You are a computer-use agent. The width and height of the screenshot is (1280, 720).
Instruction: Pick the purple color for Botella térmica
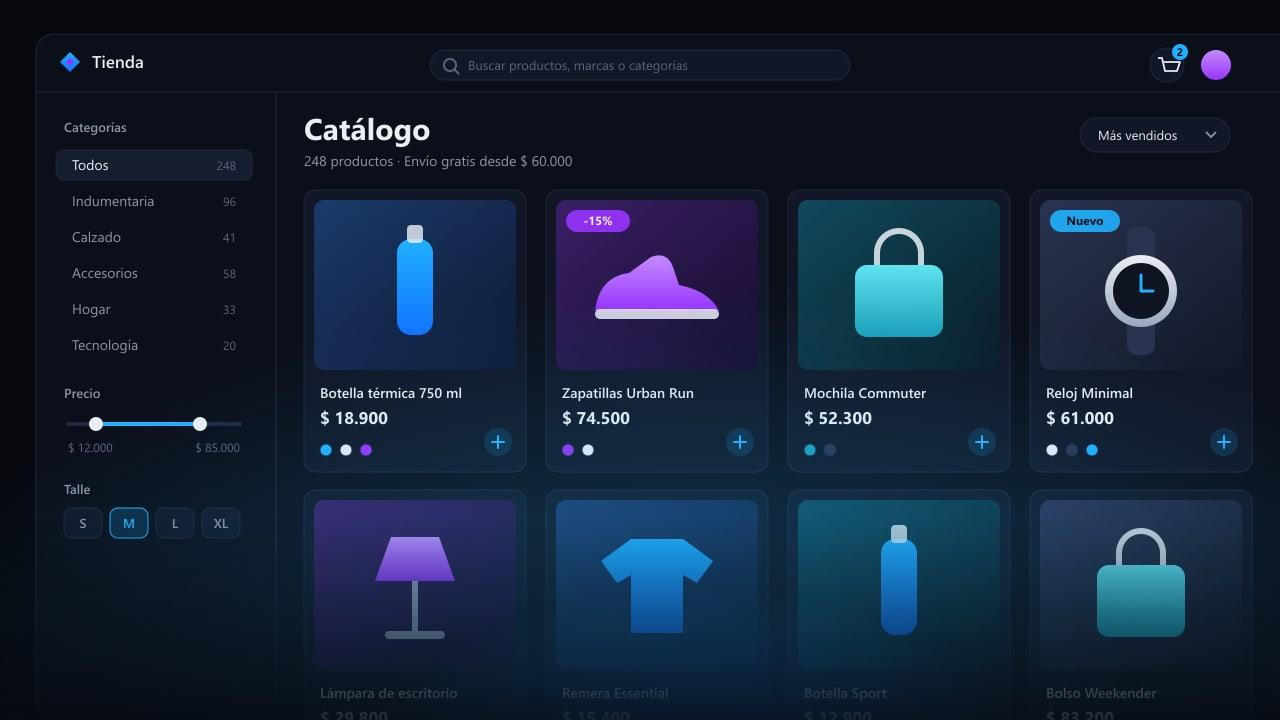[x=366, y=450]
